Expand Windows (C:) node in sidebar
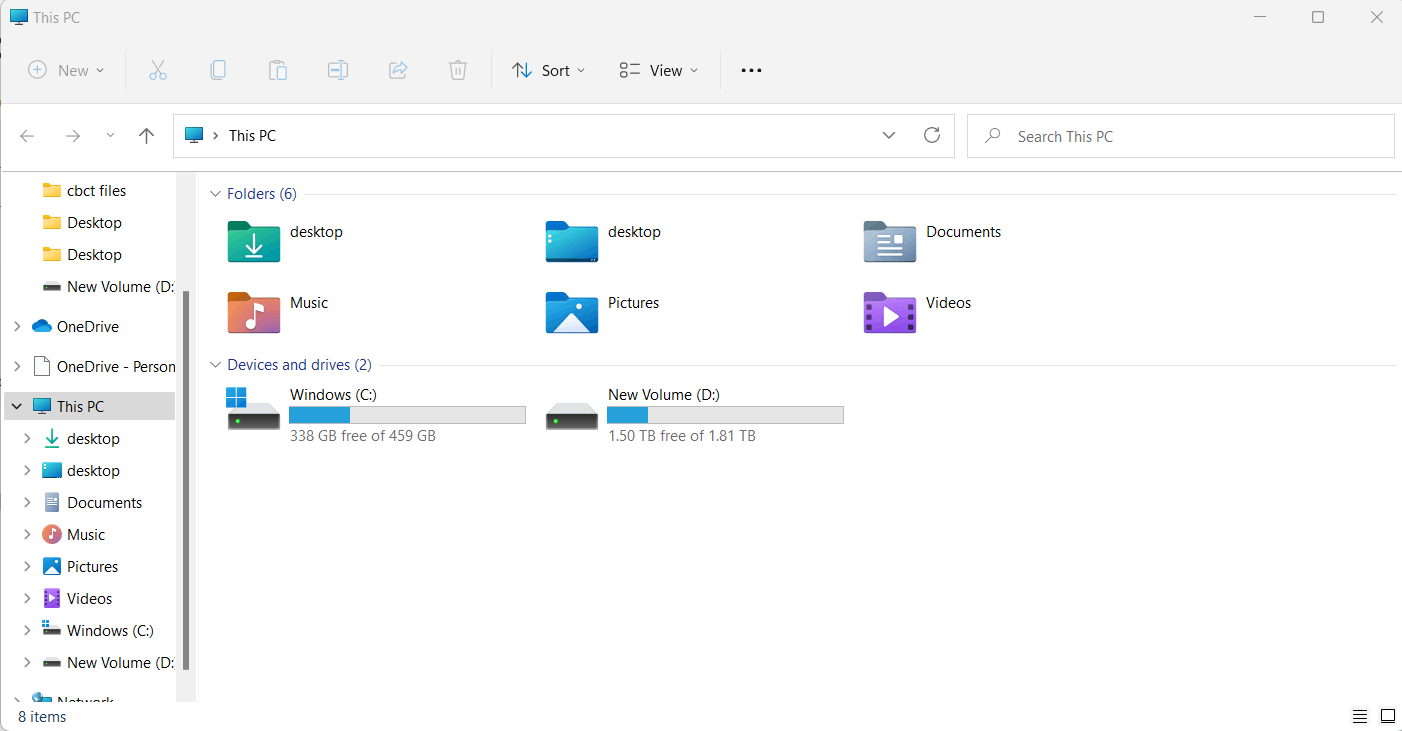 click(27, 630)
